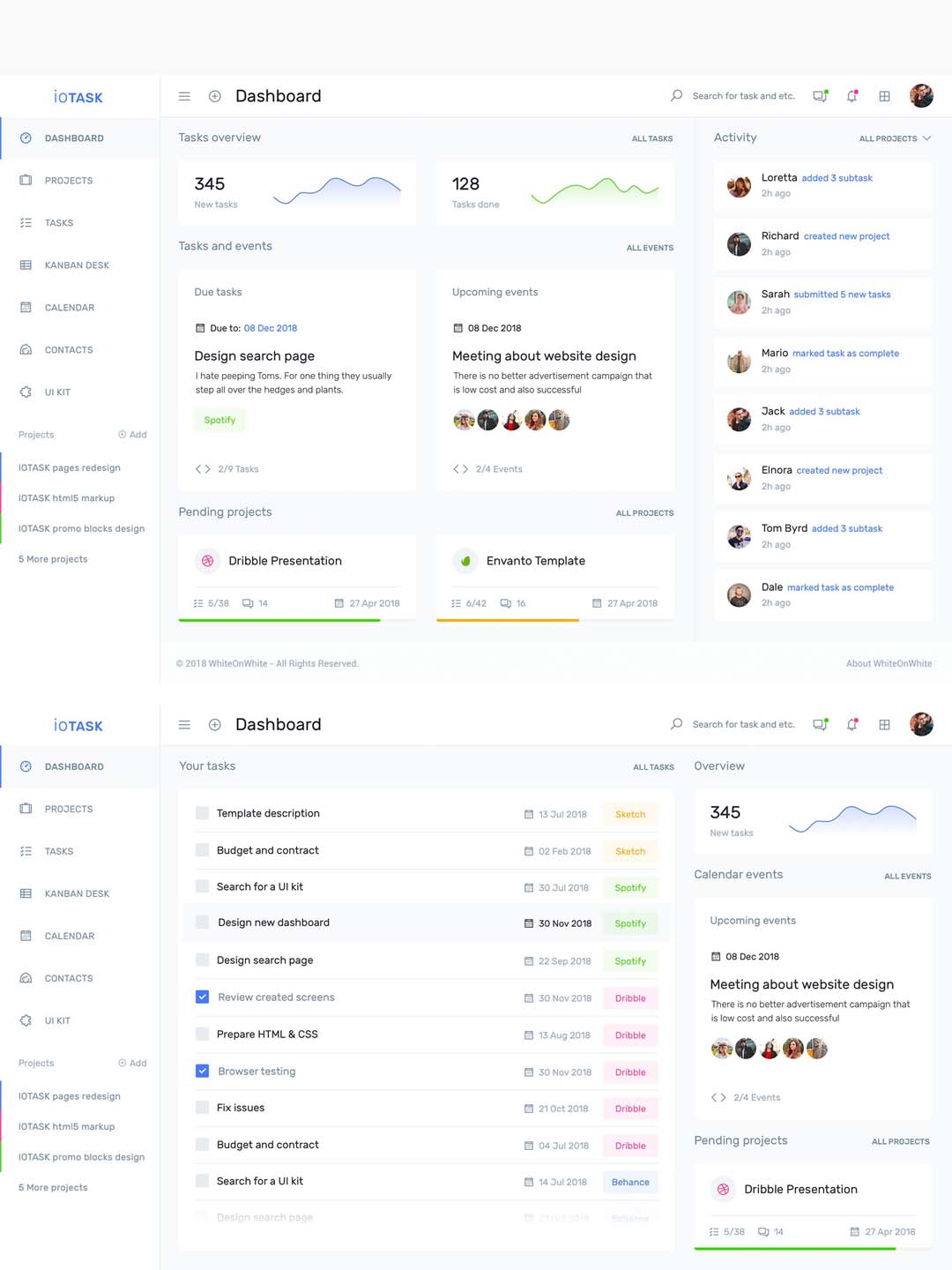Click the orange progress bar under Envanto Template

[508, 620]
